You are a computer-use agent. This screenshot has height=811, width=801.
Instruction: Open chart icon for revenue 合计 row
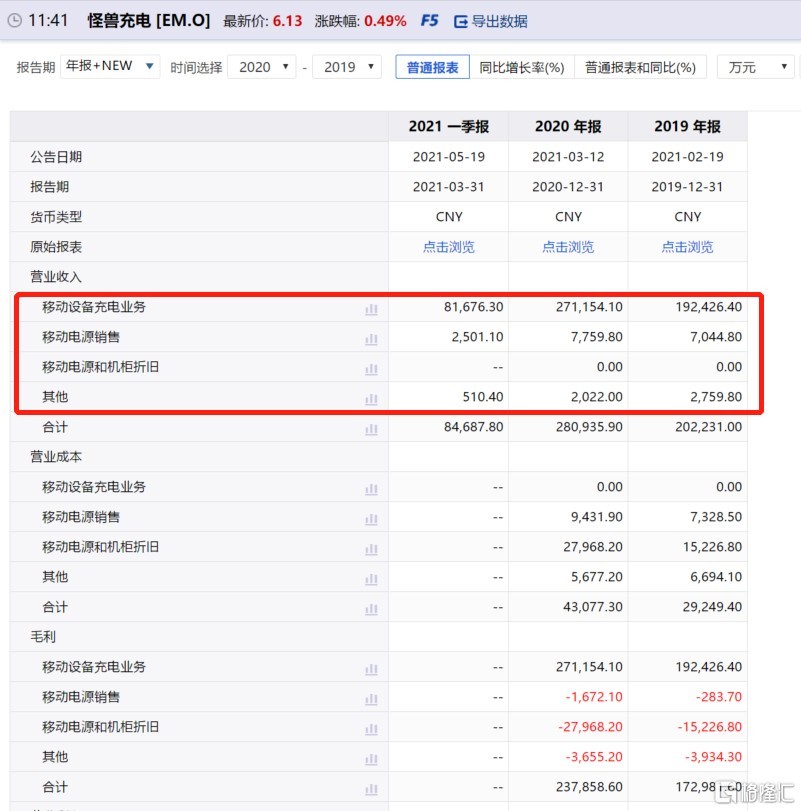click(x=371, y=429)
